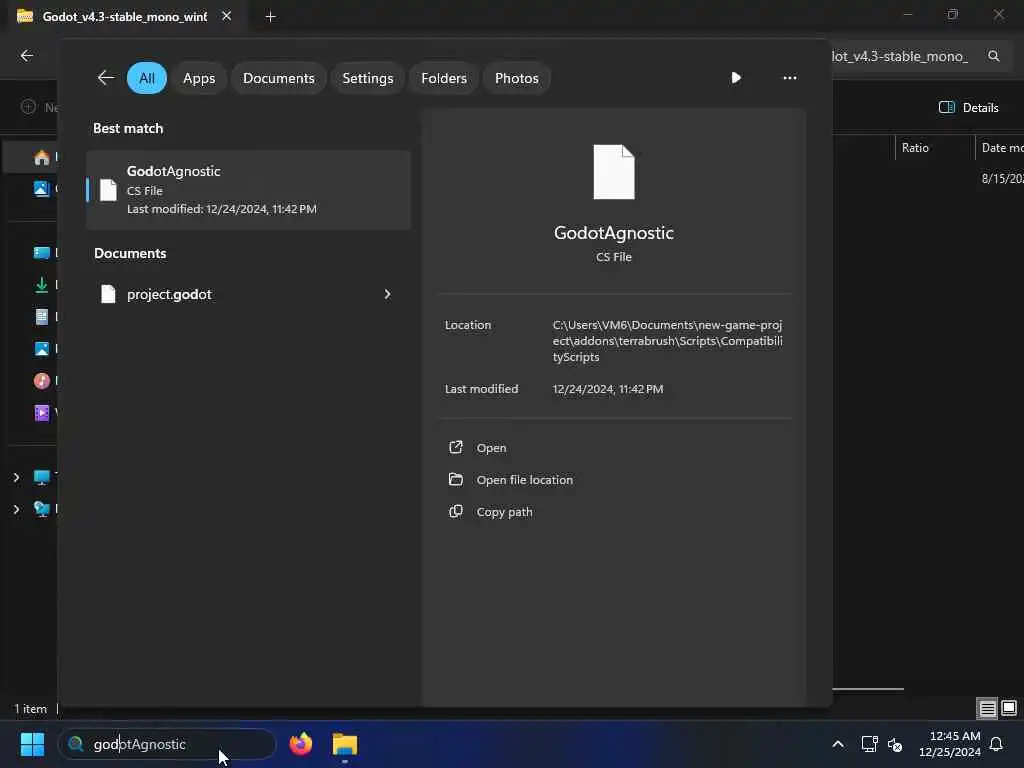Click the File Explorer search icon

994,56
